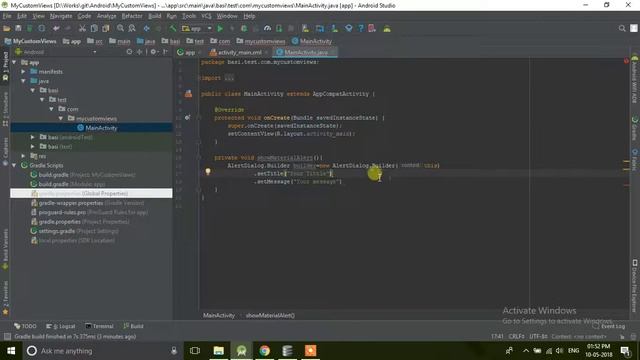
Task: Click the class gutter icon beside MainActivity declaration
Action: [188, 94]
